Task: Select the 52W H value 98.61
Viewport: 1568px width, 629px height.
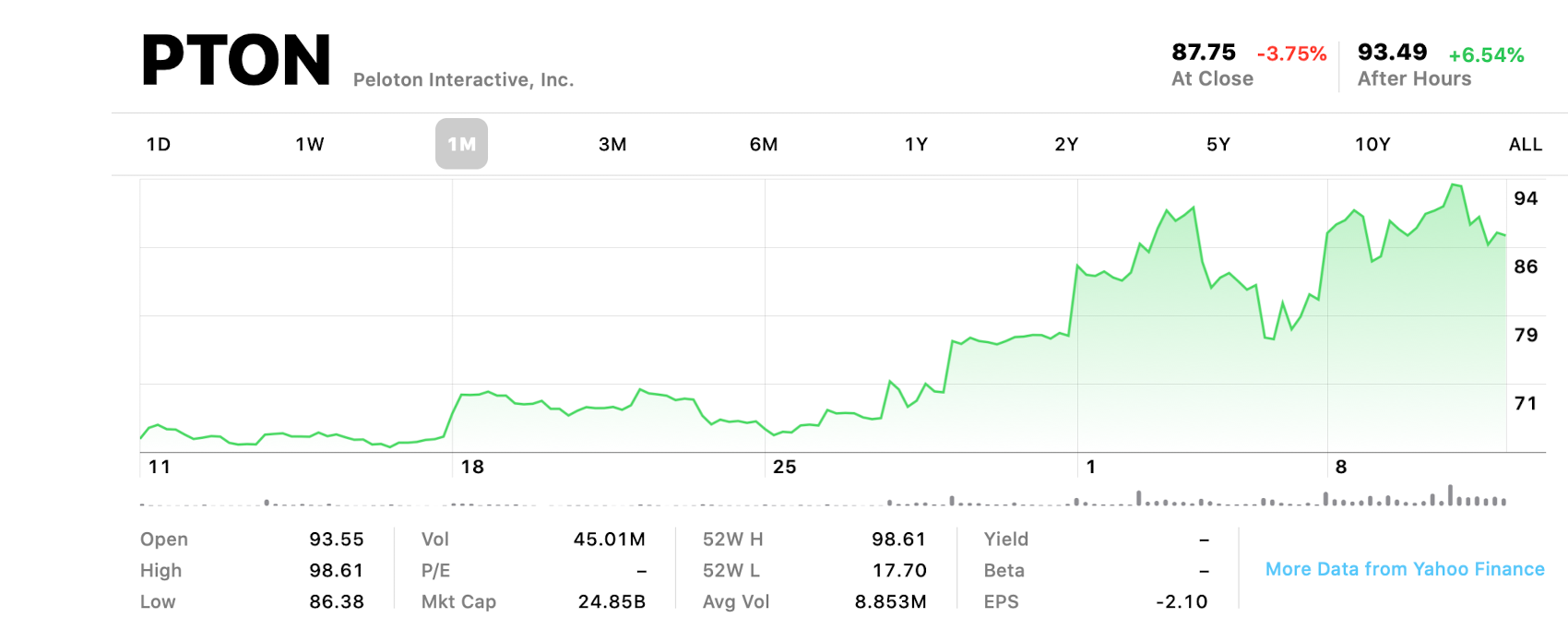Action: [899, 539]
